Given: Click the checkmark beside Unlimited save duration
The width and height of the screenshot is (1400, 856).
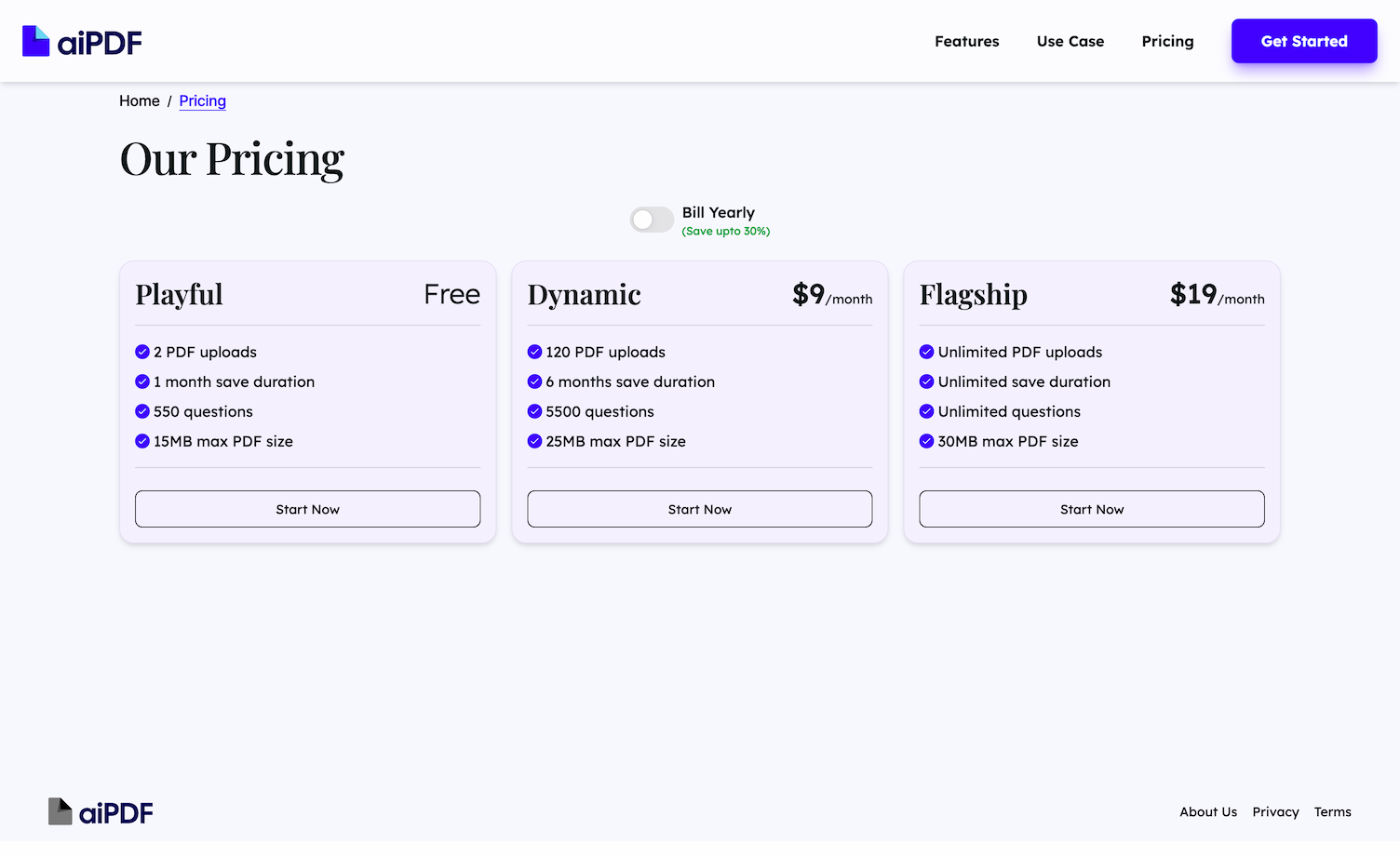Looking at the screenshot, I should click(x=926, y=381).
